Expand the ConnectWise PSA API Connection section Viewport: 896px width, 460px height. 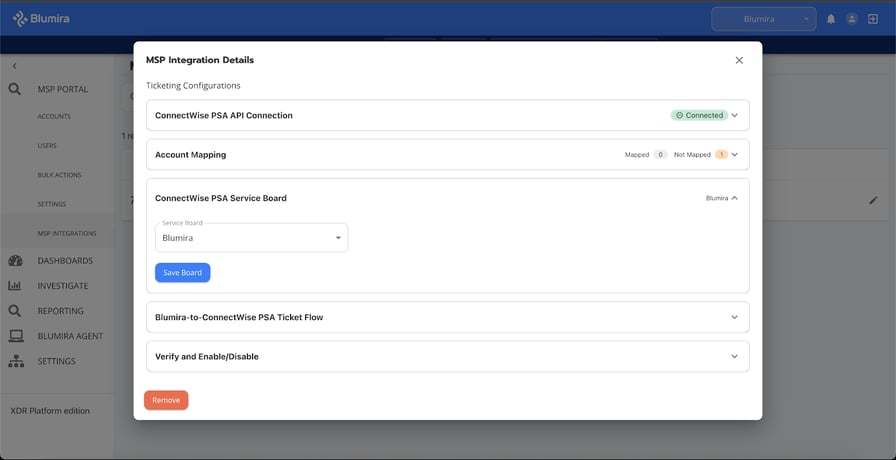click(734, 115)
